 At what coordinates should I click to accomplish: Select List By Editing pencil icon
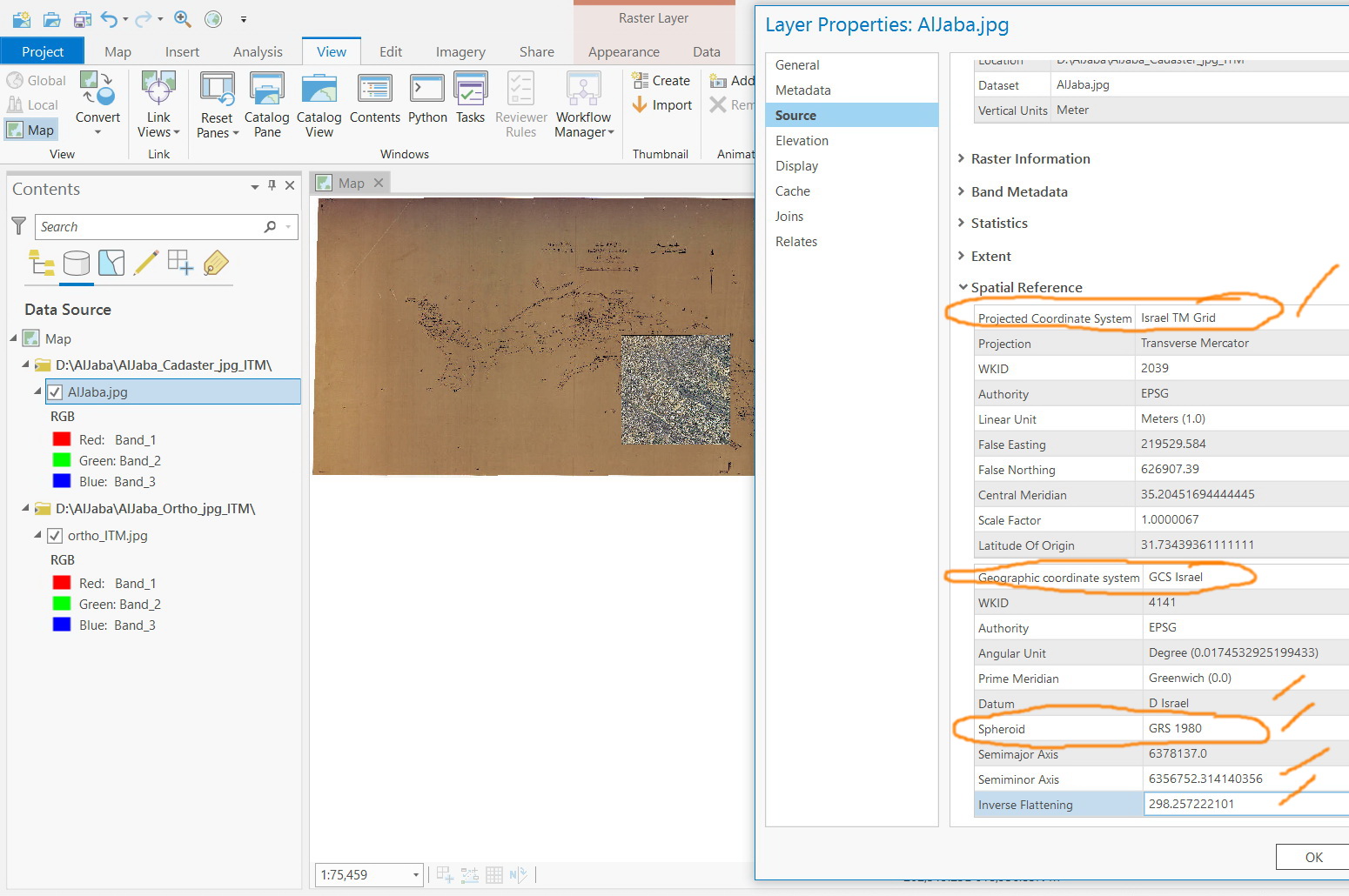point(146,263)
